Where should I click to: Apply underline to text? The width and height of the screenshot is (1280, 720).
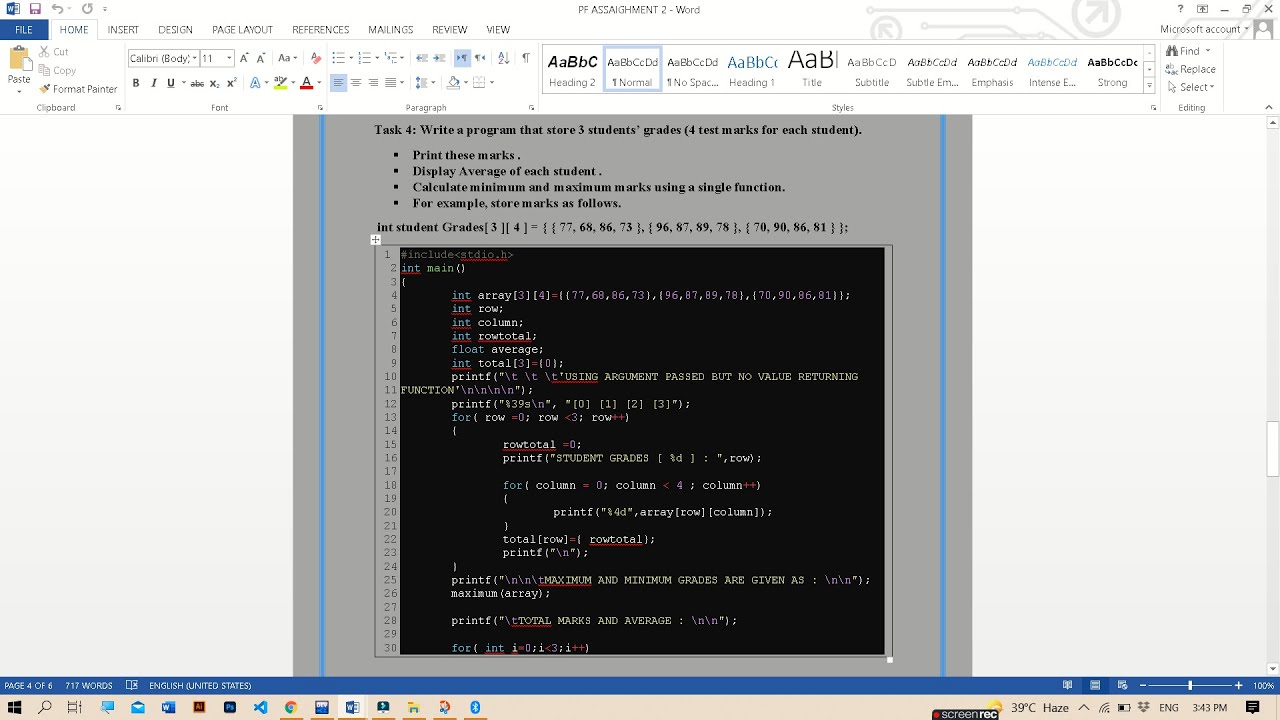[x=171, y=83]
